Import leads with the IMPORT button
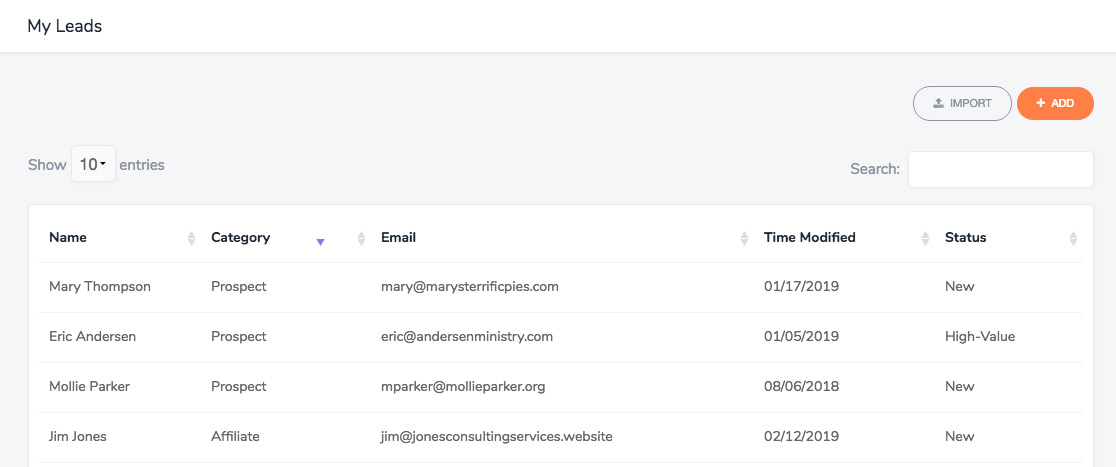This screenshot has height=467, width=1116. click(962, 103)
